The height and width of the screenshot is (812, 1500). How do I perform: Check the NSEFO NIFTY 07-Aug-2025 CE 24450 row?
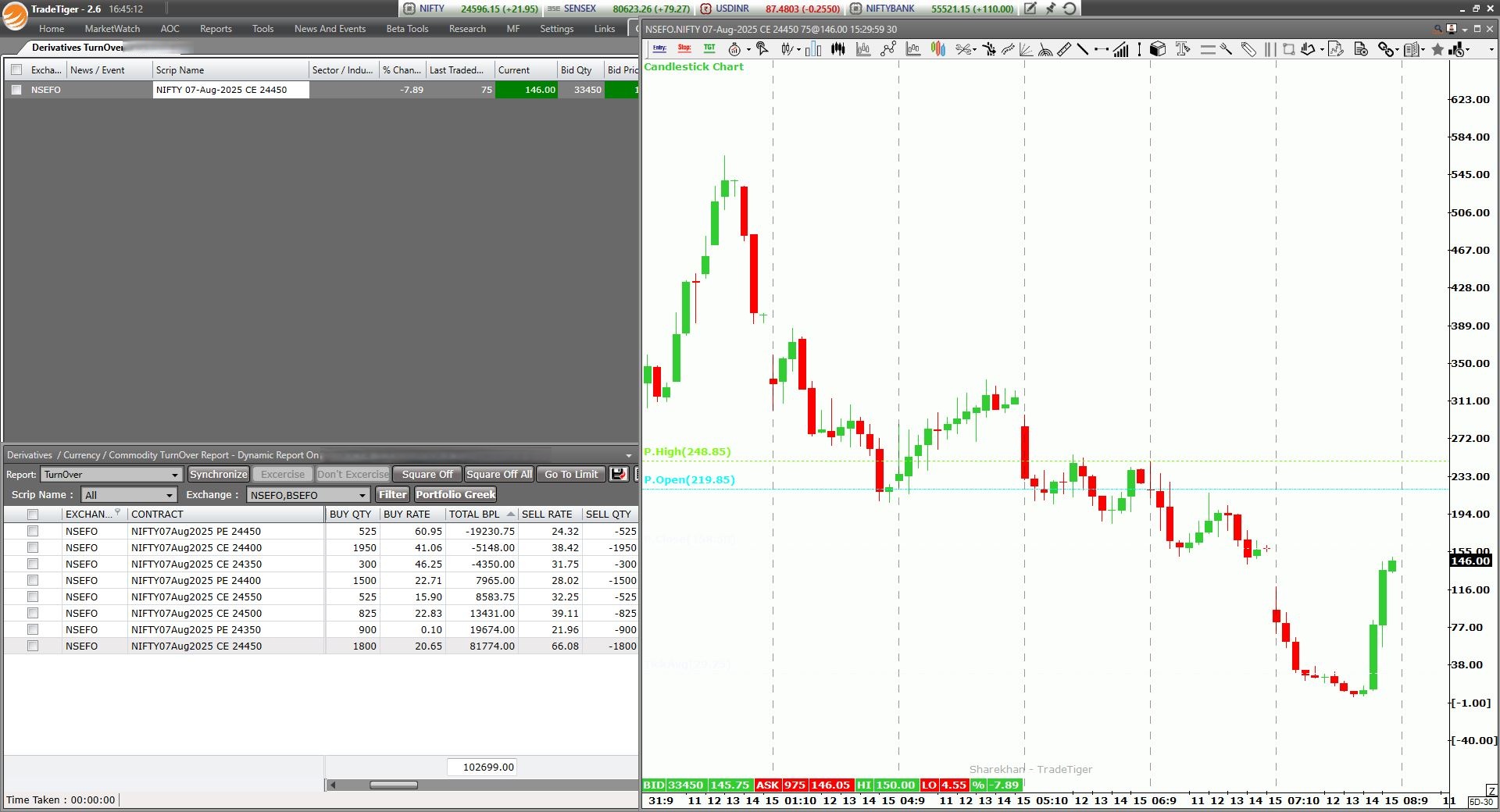pos(16,90)
